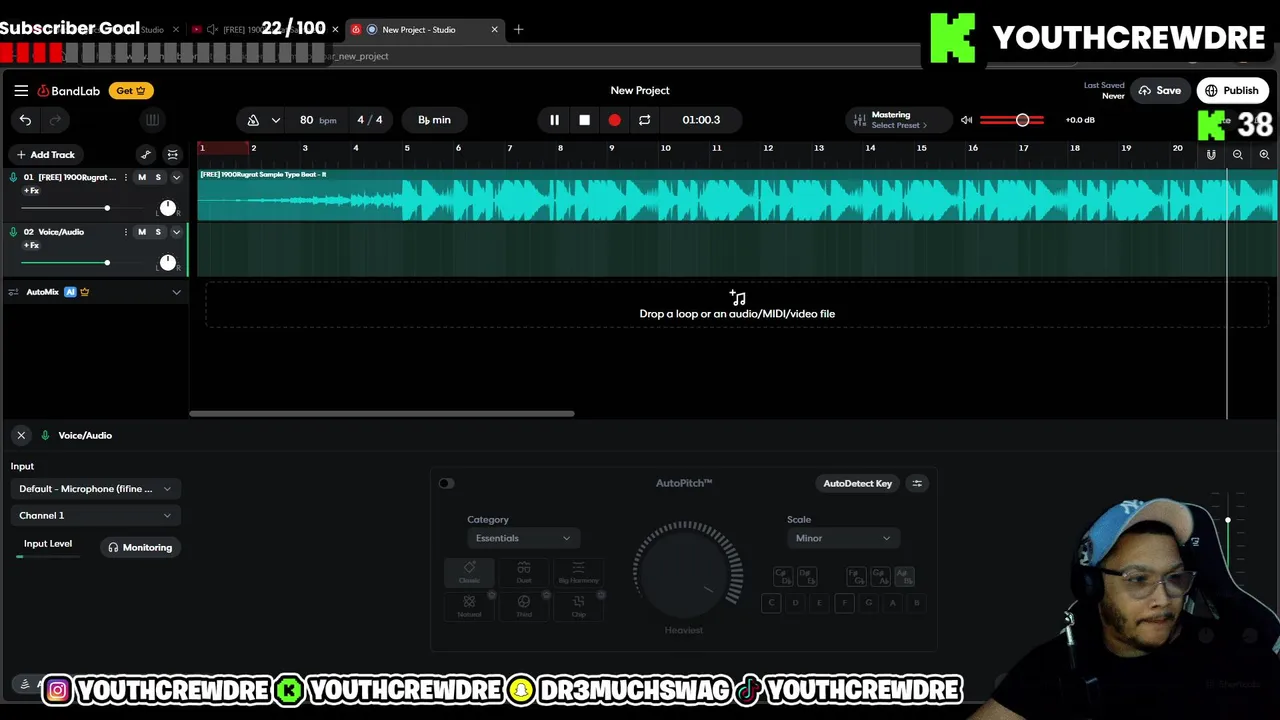1280x720 pixels.
Task: Solo track 01 1900Rugrat
Action: click(x=157, y=177)
